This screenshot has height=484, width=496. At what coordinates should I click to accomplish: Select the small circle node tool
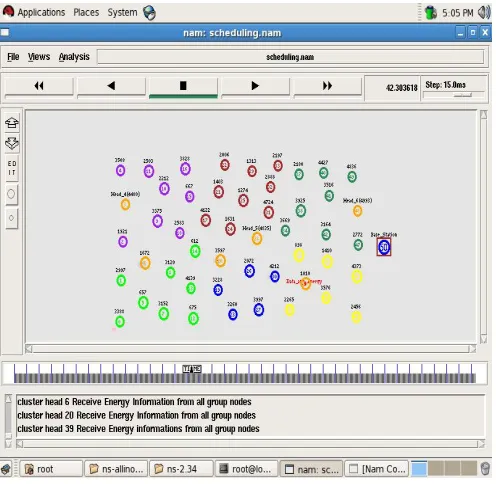point(11,218)
